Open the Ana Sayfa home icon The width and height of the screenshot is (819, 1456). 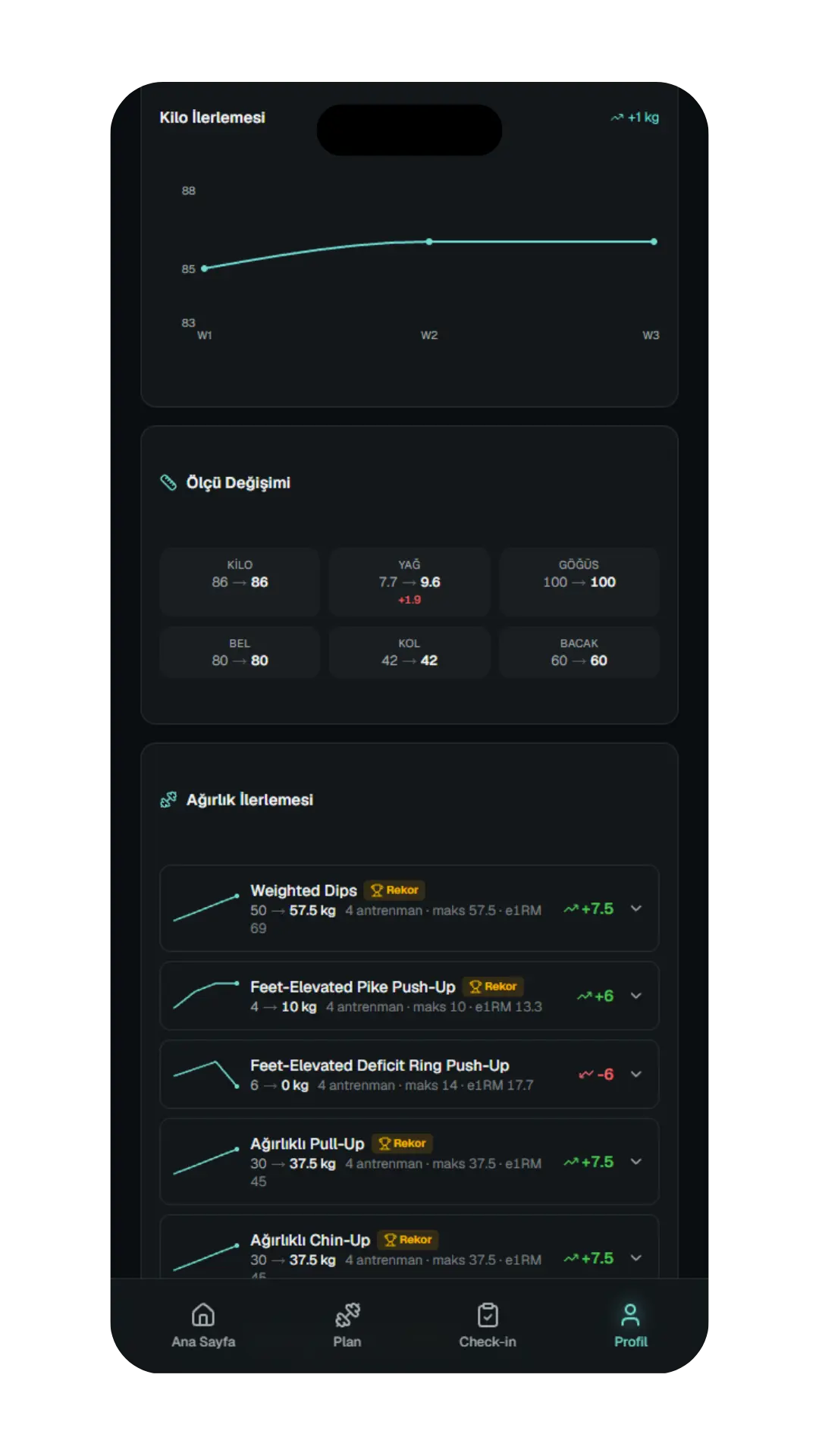pos(203,1314)
